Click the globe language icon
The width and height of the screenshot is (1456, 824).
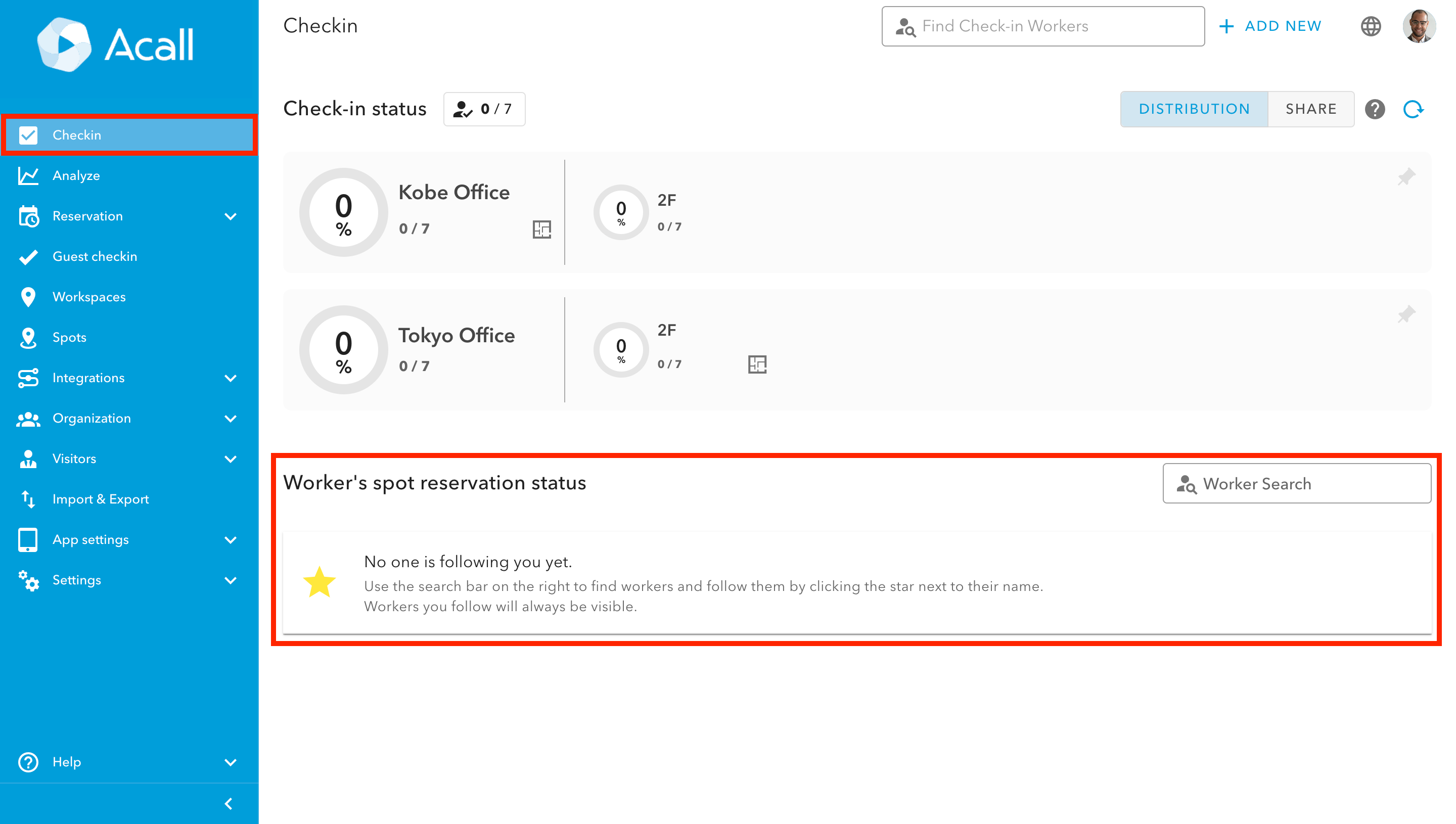[x=1371, y=26]
